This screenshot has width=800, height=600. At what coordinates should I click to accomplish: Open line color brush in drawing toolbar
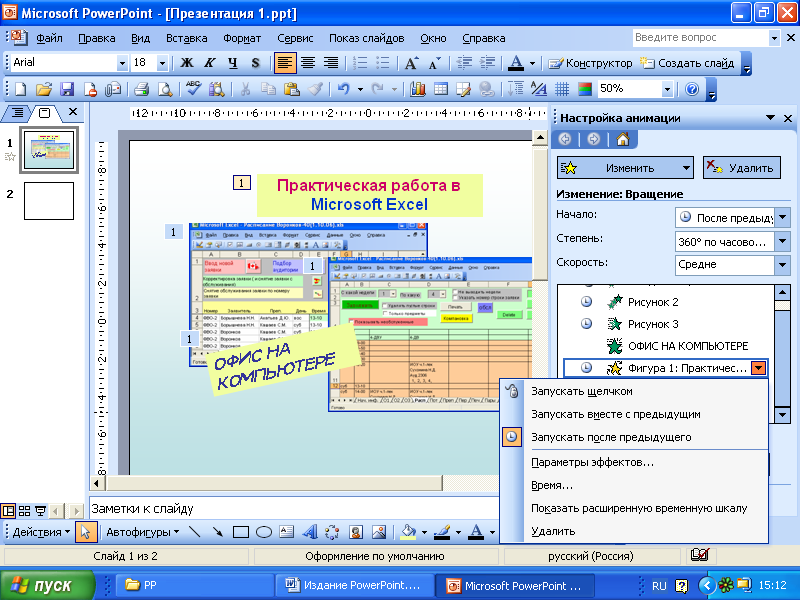(442, 532)
